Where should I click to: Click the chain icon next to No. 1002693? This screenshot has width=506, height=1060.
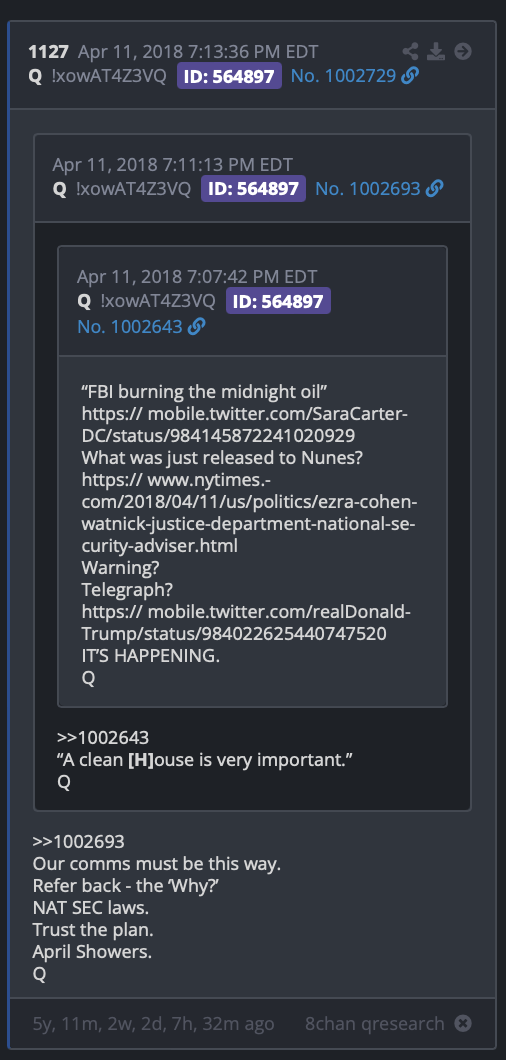pyautogui.click(x=435, y=189)
